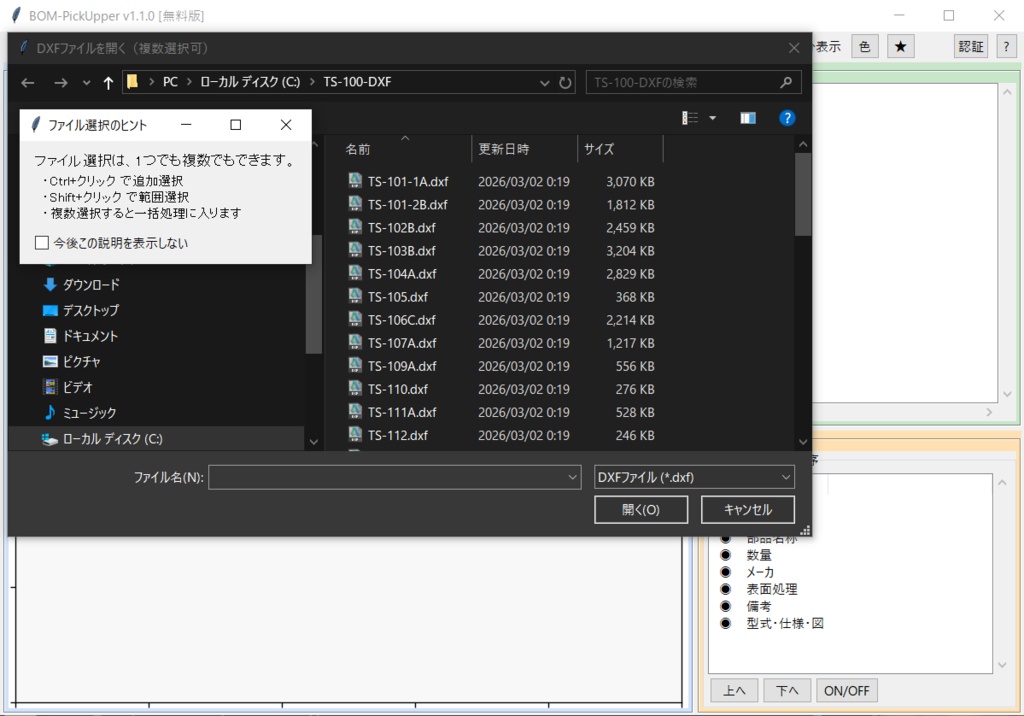Open the file name combo box dropdown
Screen dimensions: 1024x716
[x=573, y=478]
